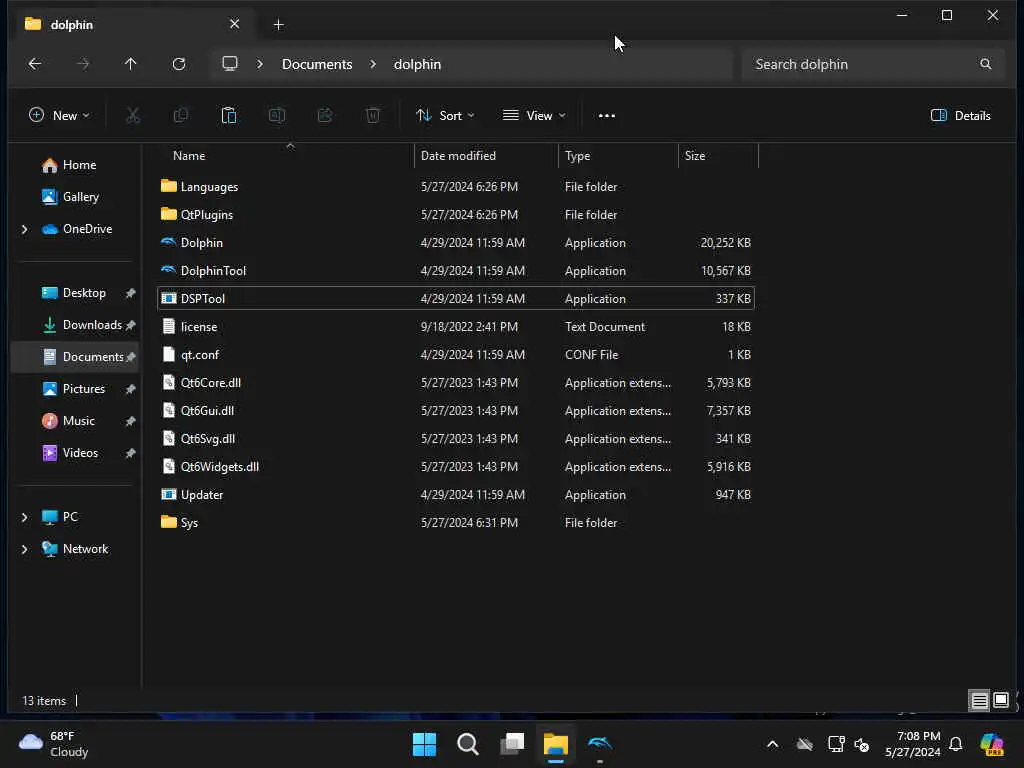The height and width of the screenshot is (768, 1024).
Task: Open notifications bell
Action: [955, 744]
